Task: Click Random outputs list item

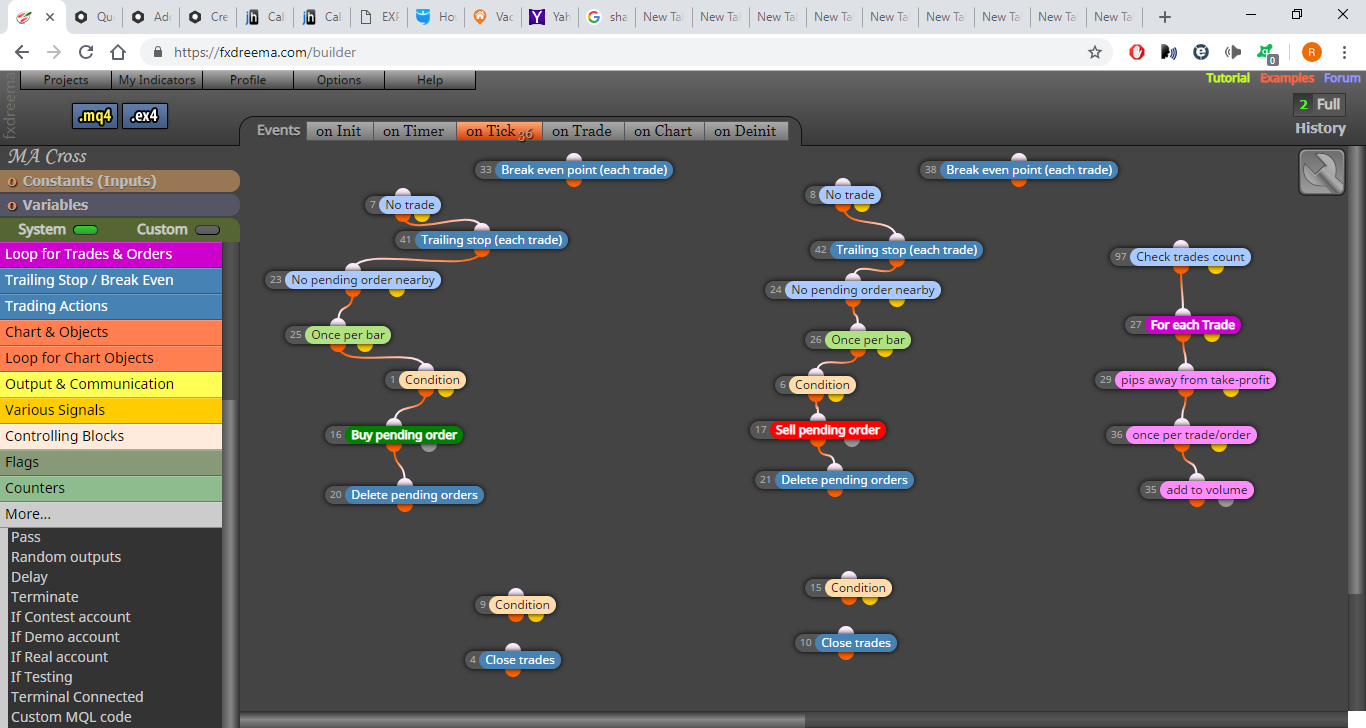Action: [x=66, y=557]
